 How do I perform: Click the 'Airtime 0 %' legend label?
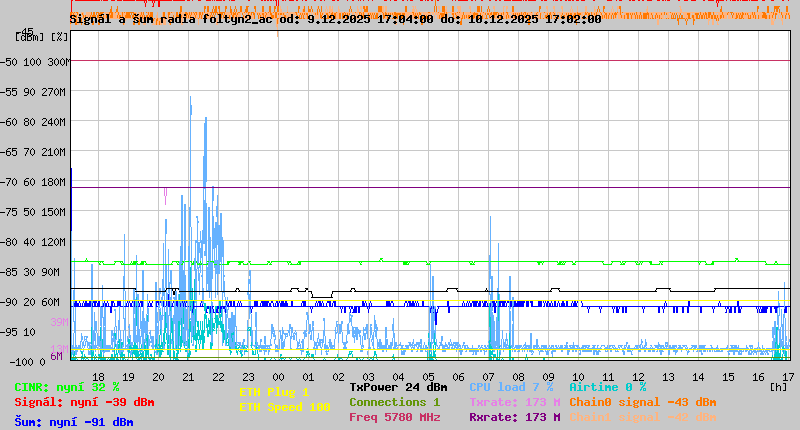608,387
